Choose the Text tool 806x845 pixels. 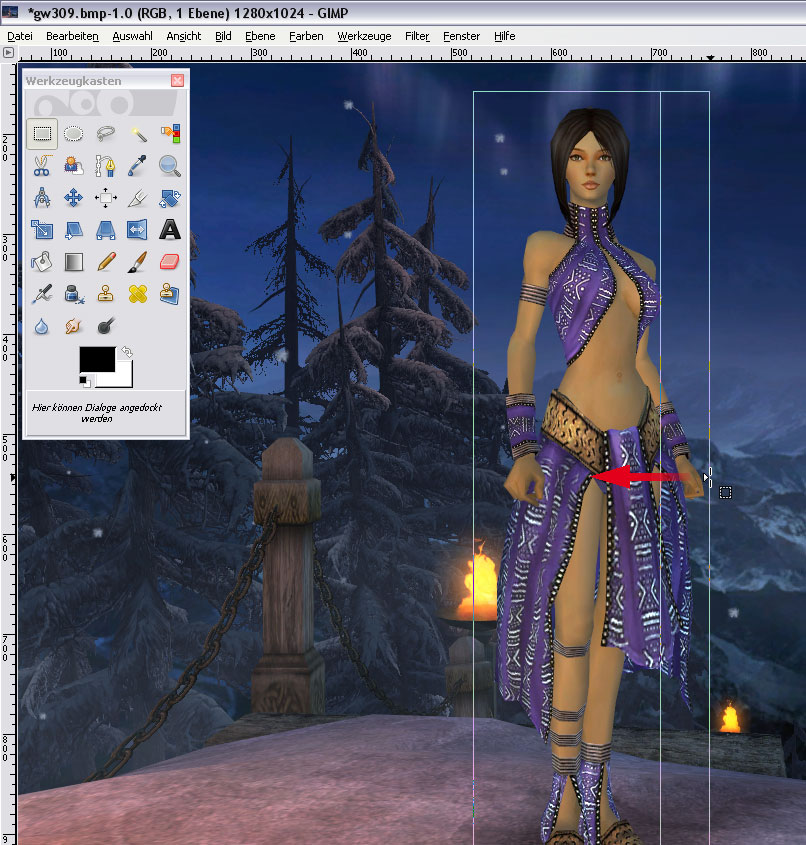[x=170, y=229]
